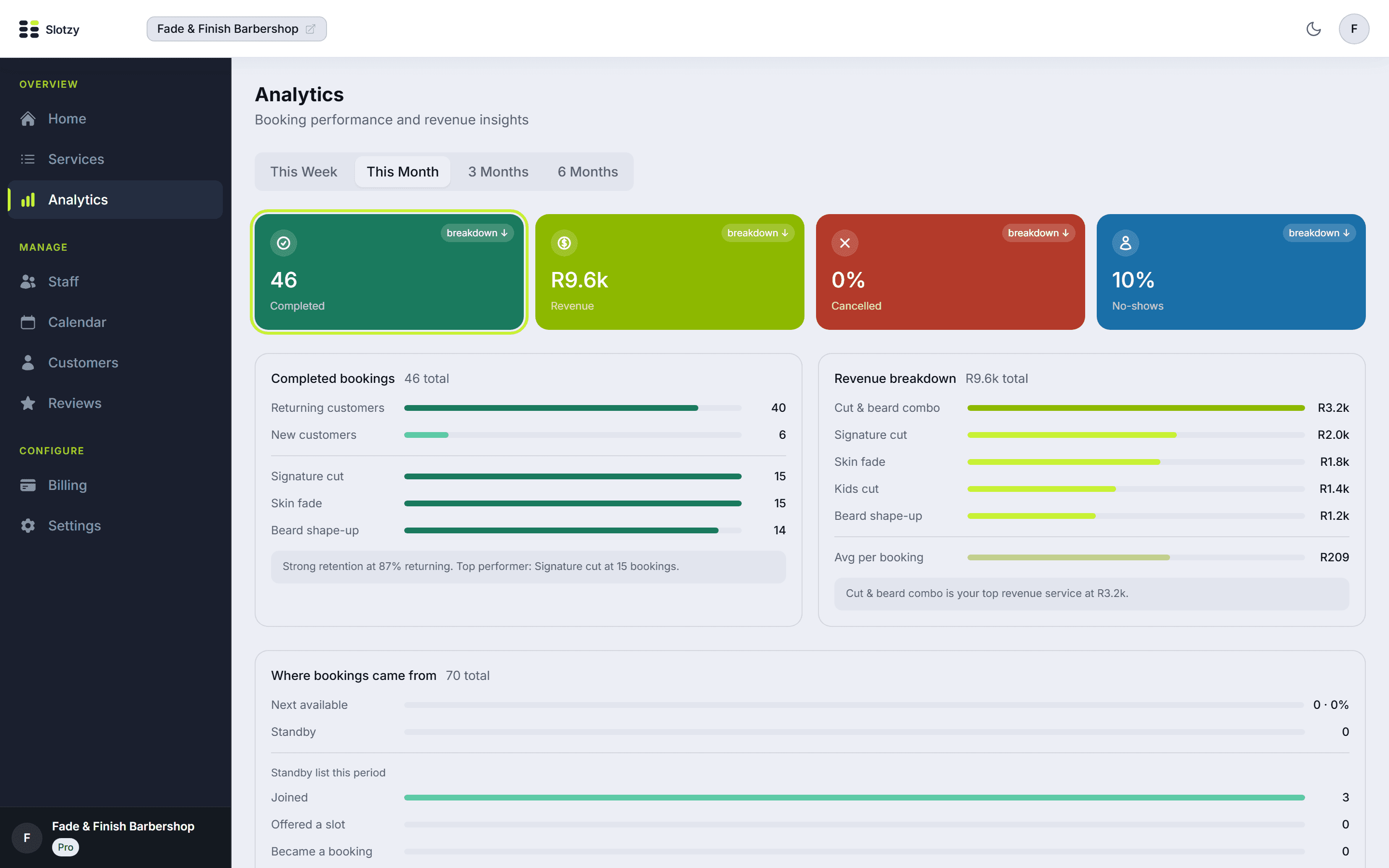Click the Joined standby progress bar
The image size is (1389, 868).
pos(854,798)
